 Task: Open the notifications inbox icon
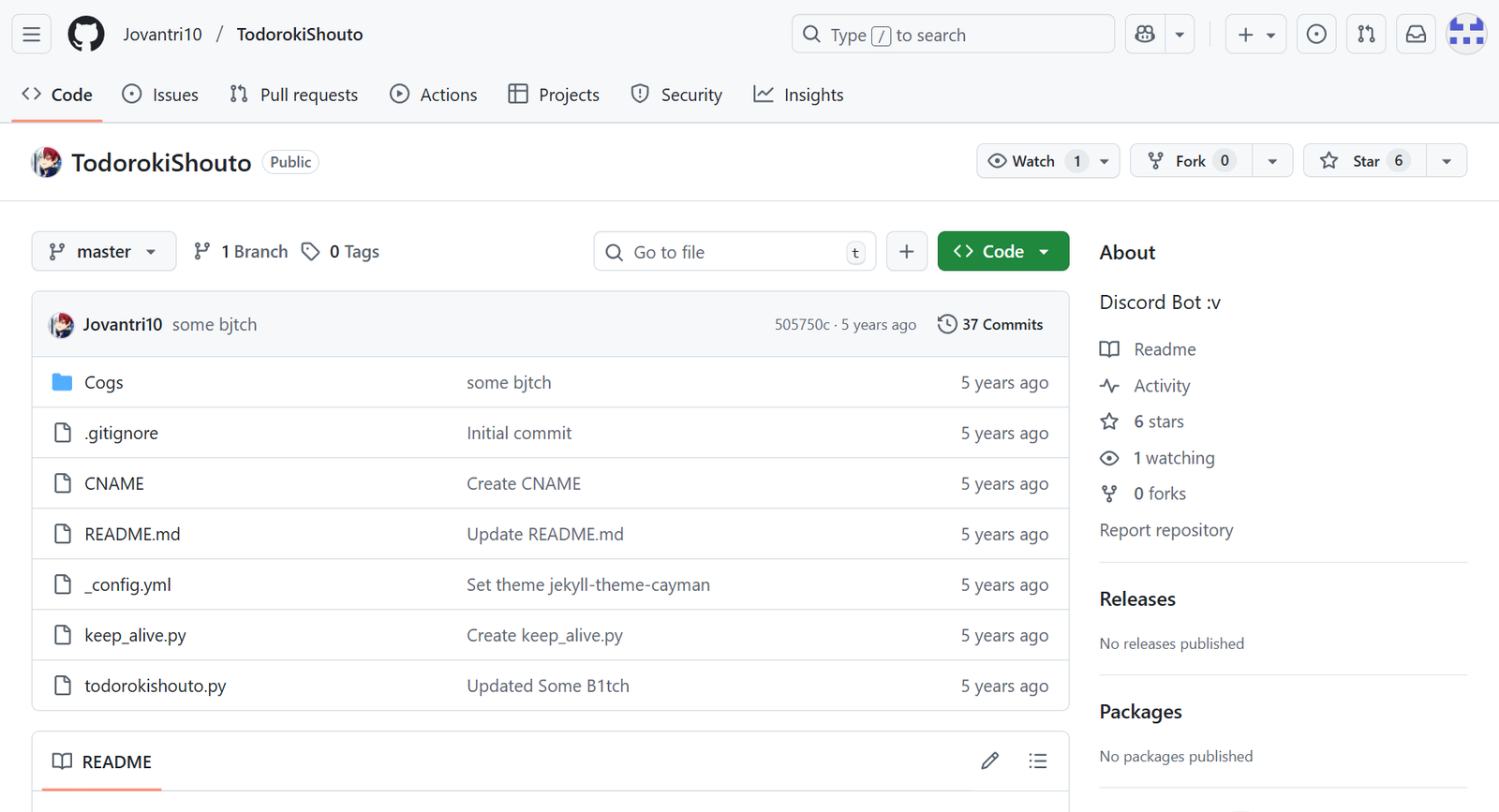click(x=1416, y=35)
